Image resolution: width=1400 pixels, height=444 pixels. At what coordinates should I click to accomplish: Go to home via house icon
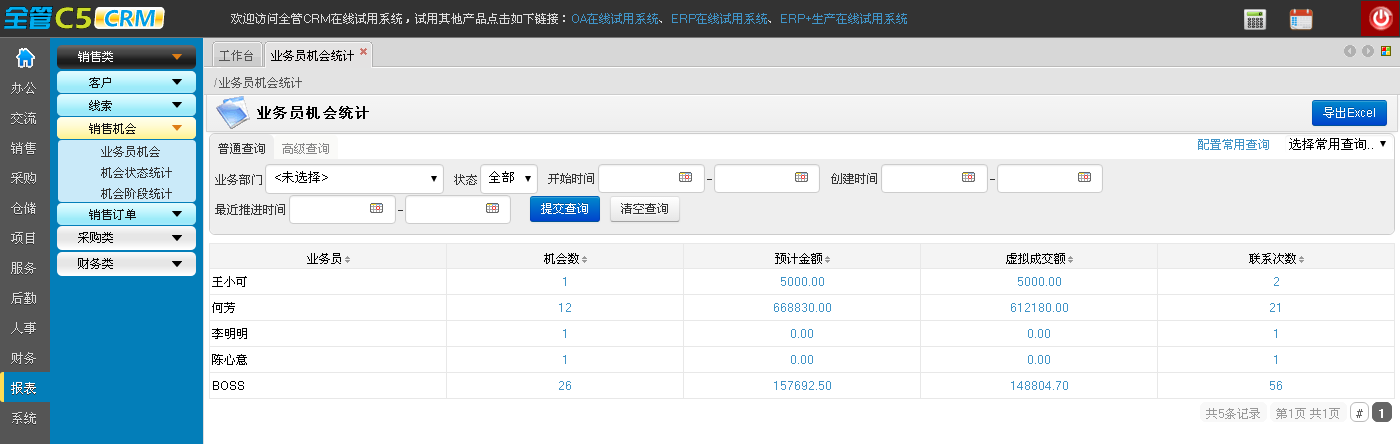(x=25, y=57)
